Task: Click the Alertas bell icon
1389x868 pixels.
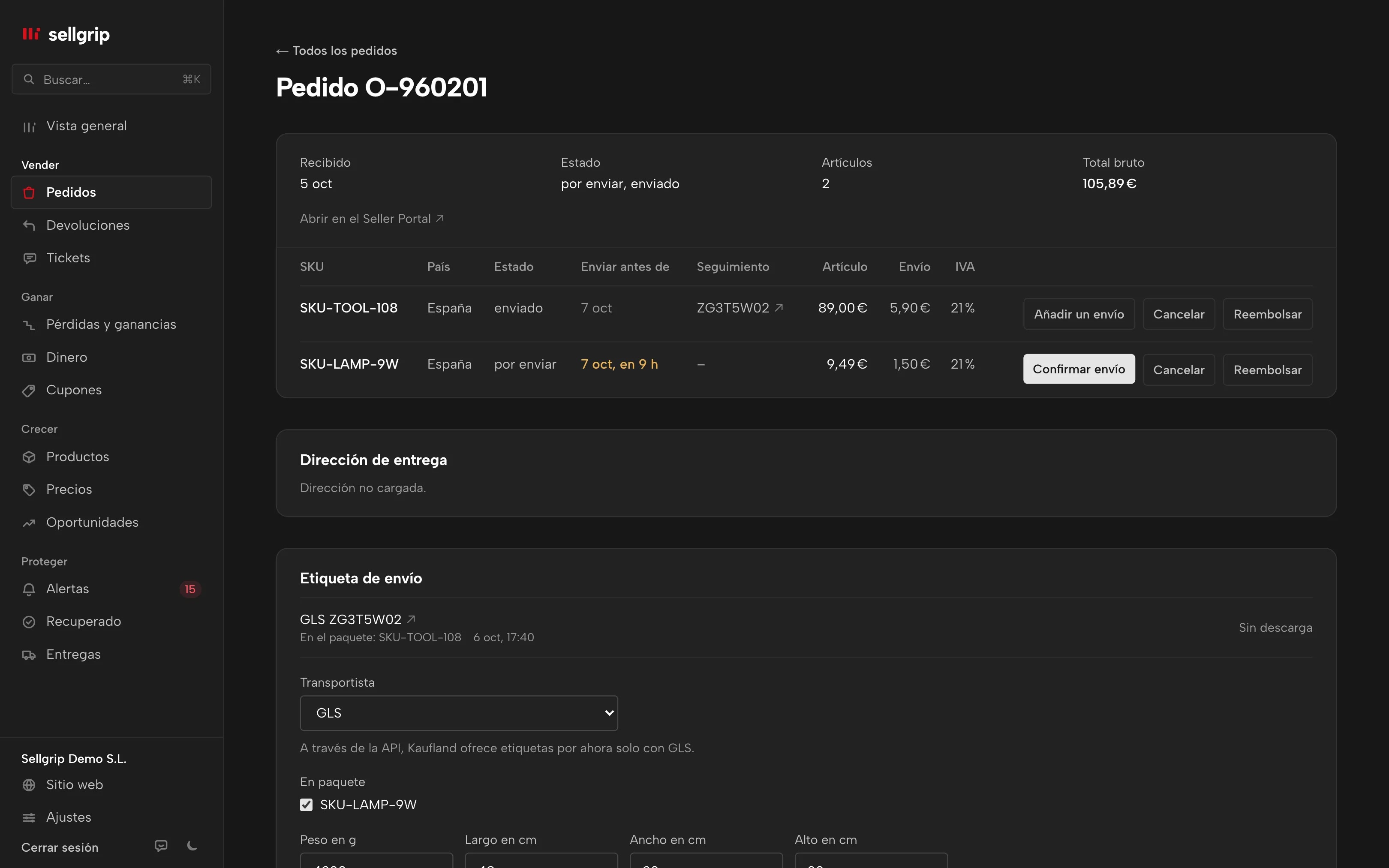Action: tap(29, 589)
